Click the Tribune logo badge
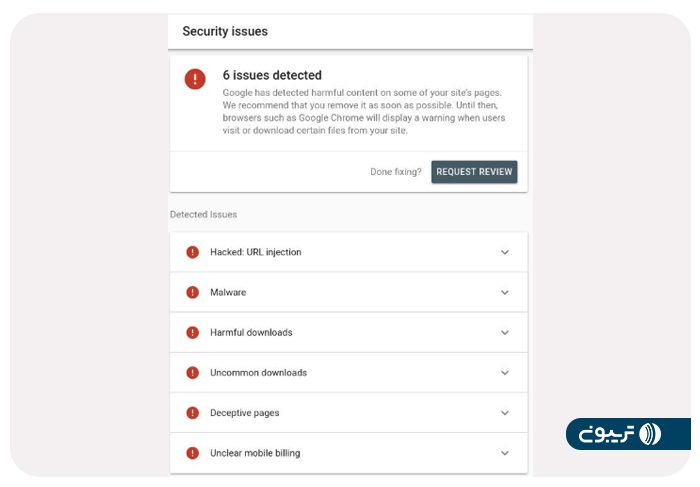The height and width of the screenshot is (487, 700). 627,434
